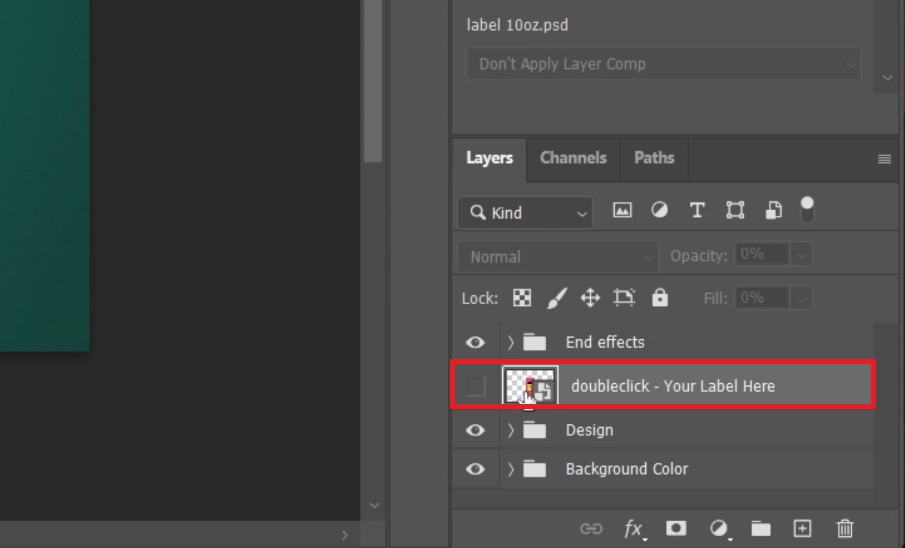Lock position move icon
Viewport: 905px width, 548px height.
590,298
